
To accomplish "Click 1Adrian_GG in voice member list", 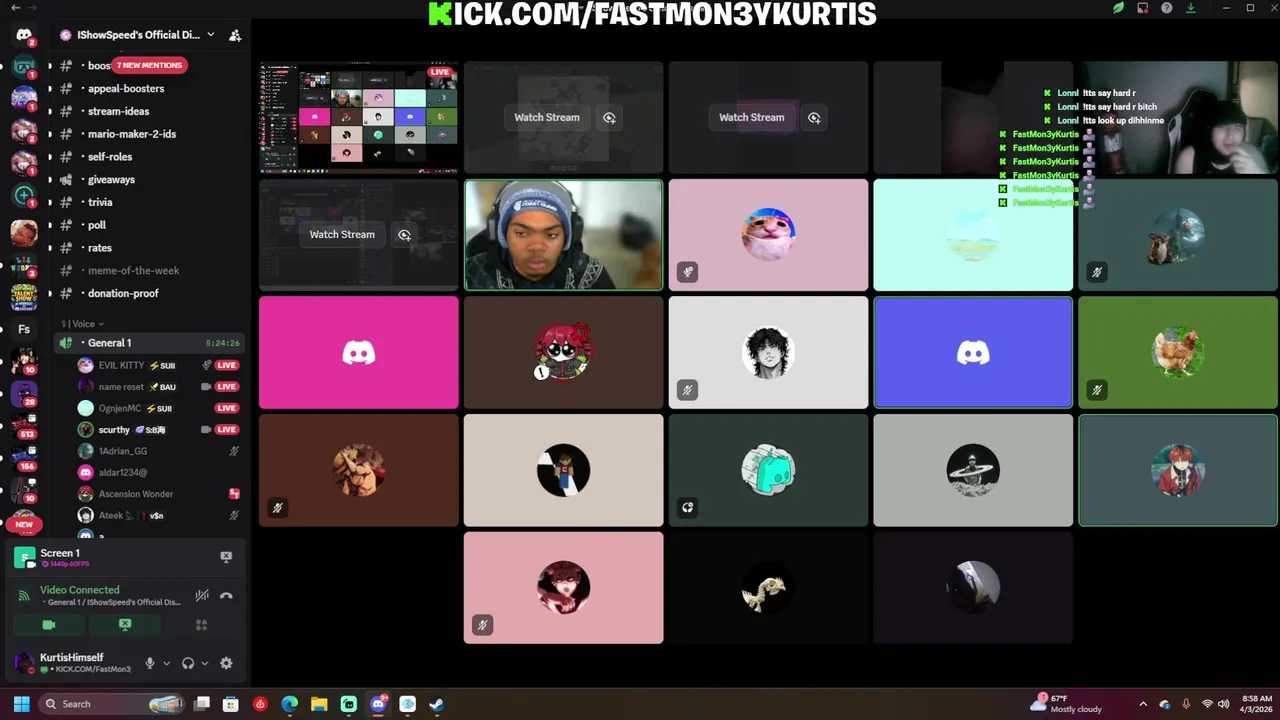I will (x=158, y=451).
